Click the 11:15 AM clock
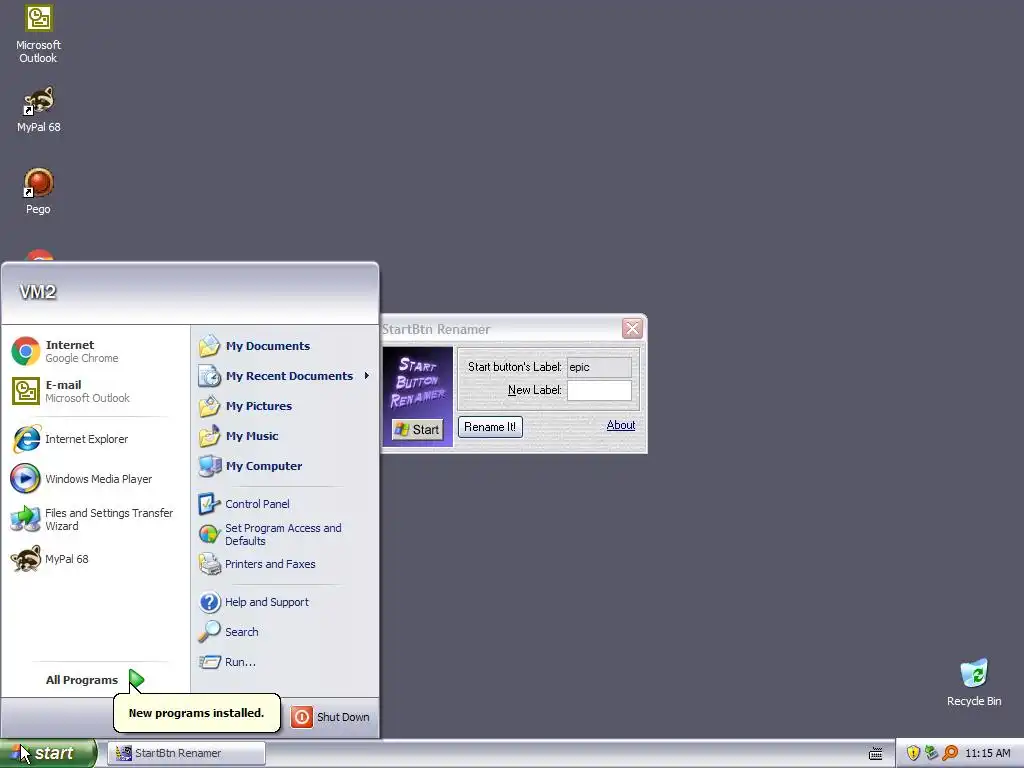Viewport: 1024px width, 768px height. pos(987,753)
